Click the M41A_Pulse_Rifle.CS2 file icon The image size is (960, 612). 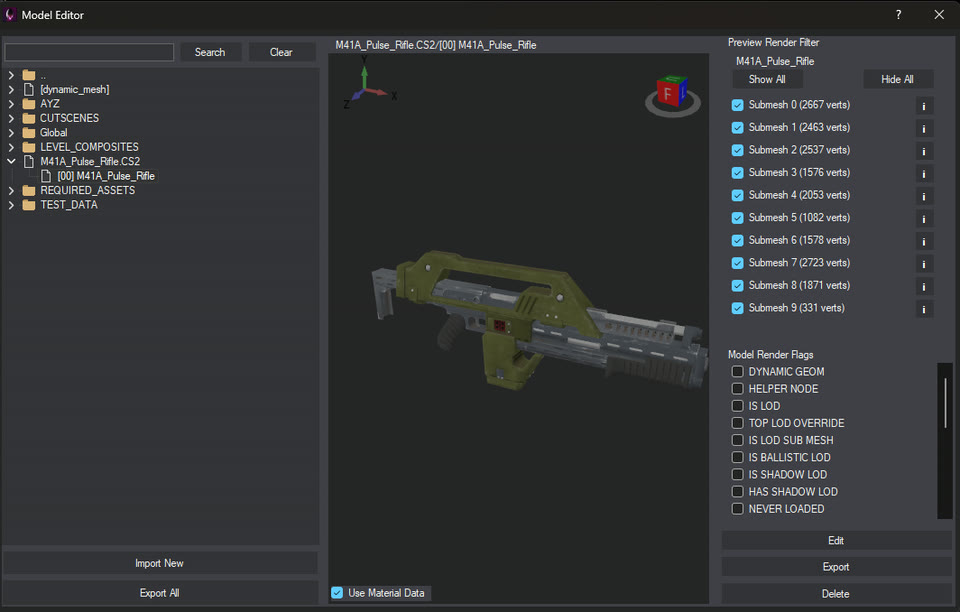click(x=29, y=162)
